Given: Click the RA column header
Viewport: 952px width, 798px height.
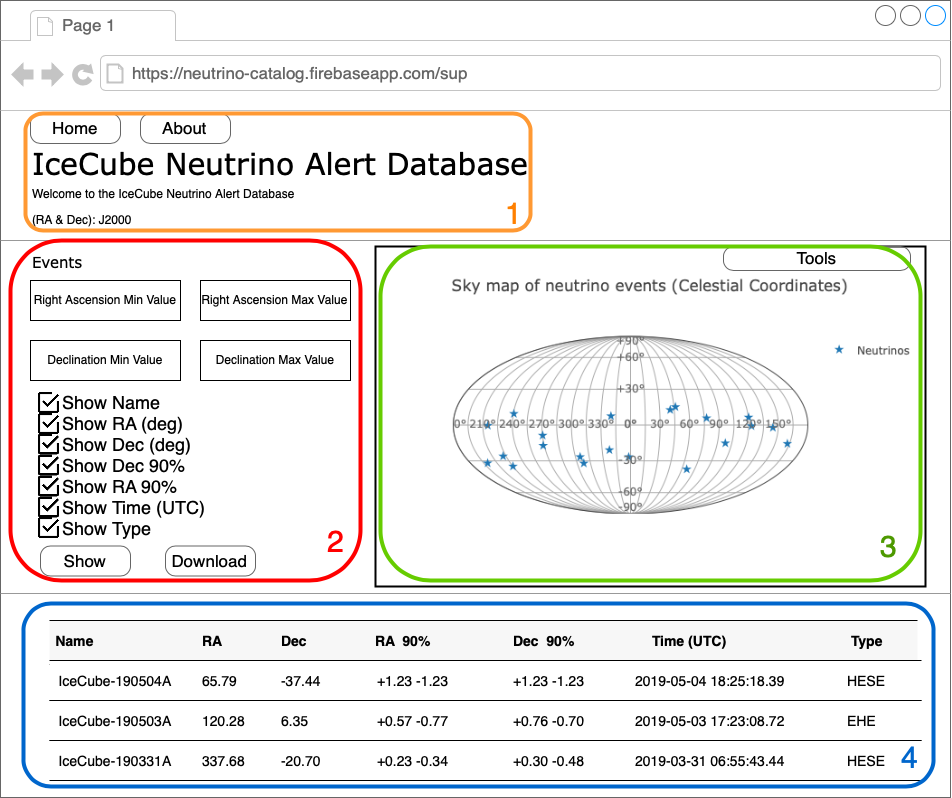Looking at the screenshot, I should click(212, 641).
